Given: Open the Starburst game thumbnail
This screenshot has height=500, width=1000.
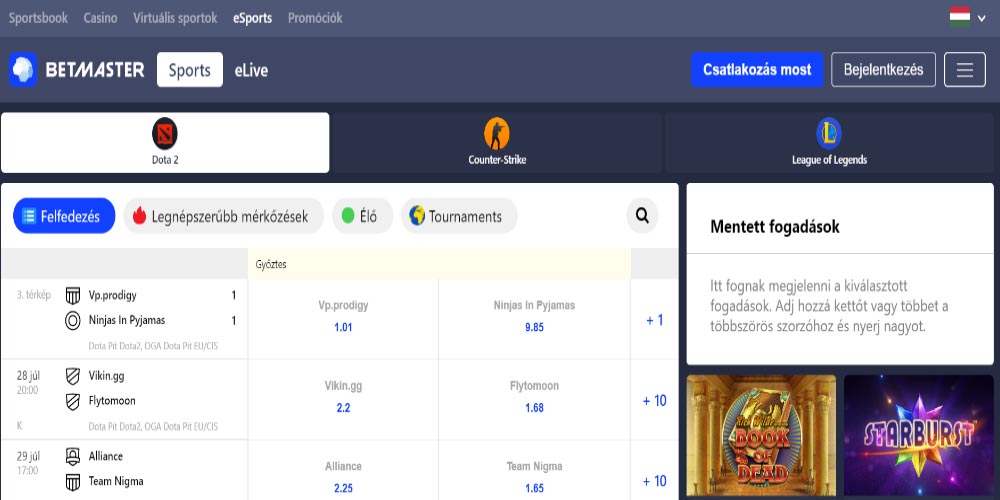Looking at the screenshot, I should [x=919, y=437].
